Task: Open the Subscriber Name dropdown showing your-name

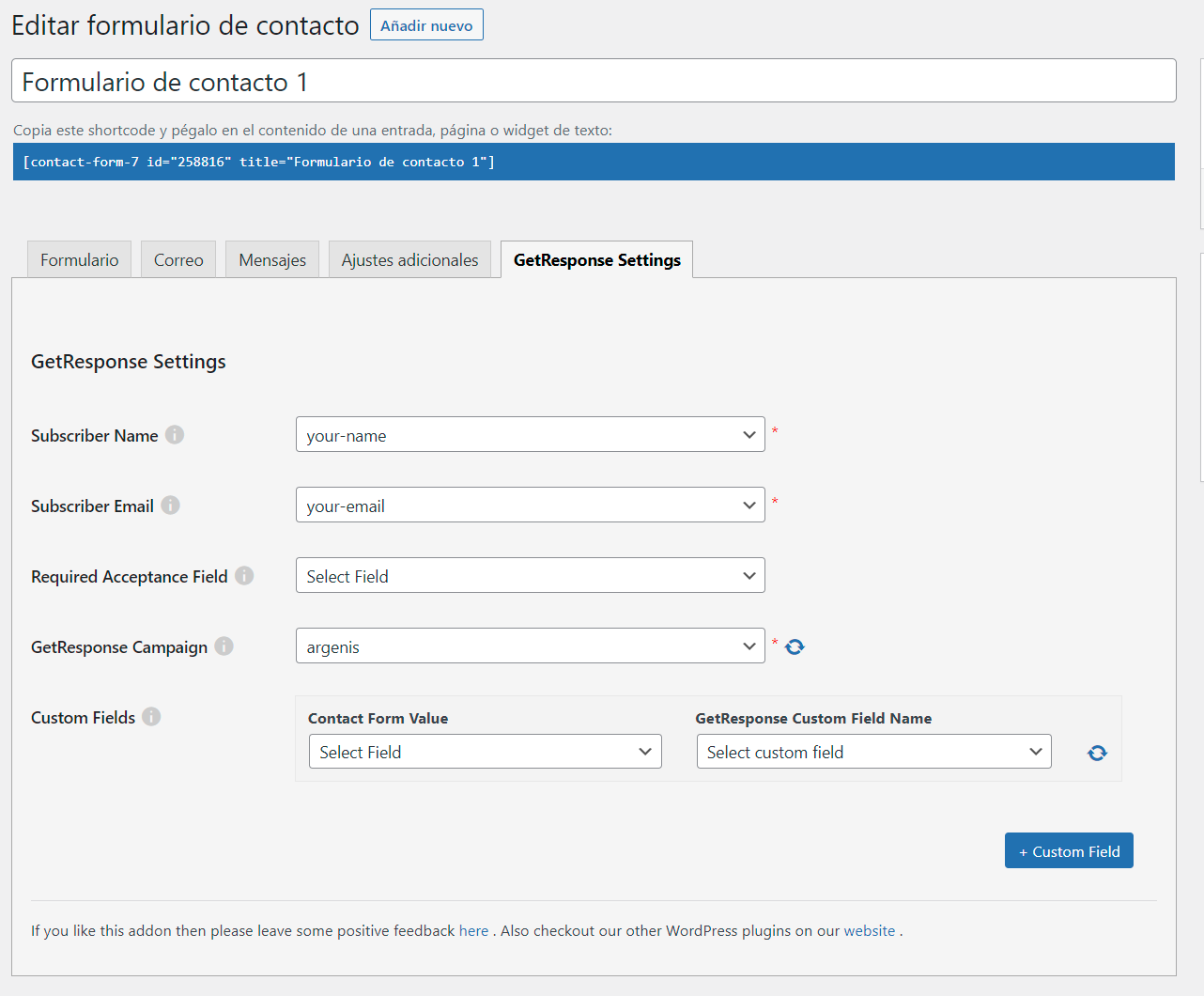Action: click(530, 434)
